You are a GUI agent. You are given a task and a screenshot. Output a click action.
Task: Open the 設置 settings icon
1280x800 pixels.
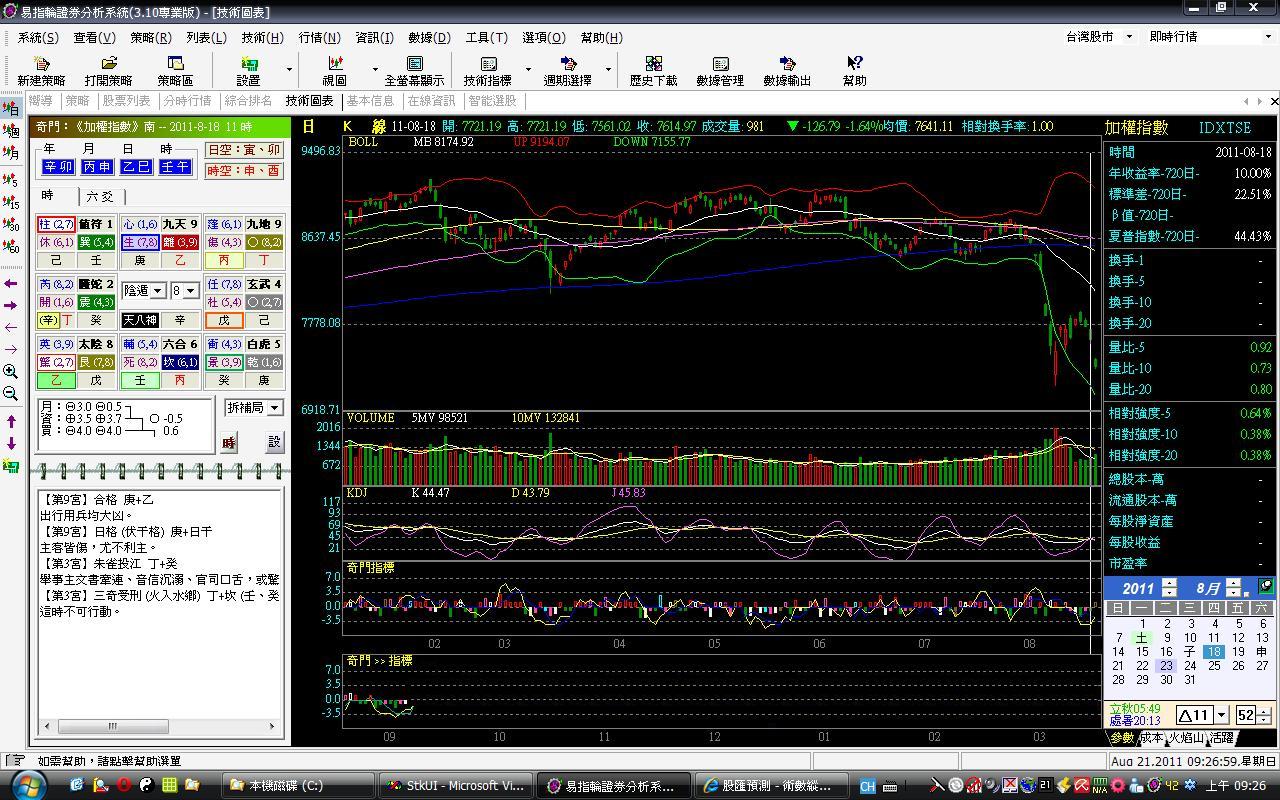[248, 70]
